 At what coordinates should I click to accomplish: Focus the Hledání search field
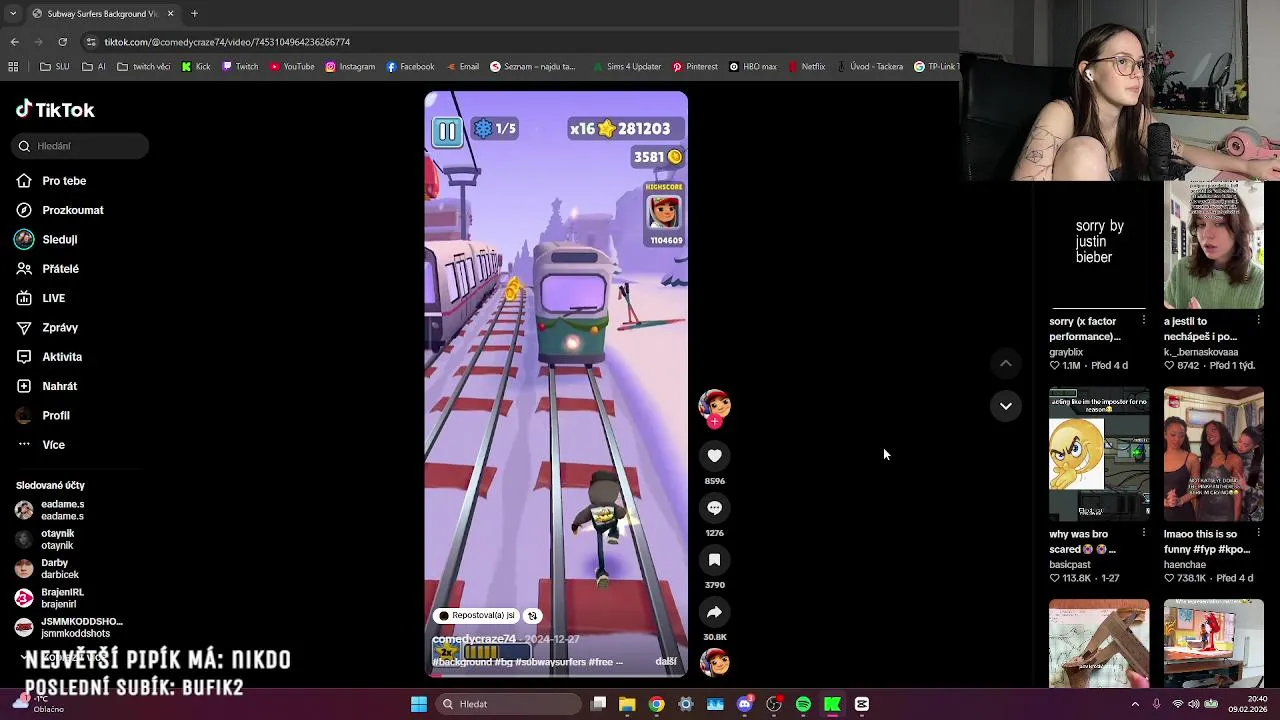tap(81, 146)
